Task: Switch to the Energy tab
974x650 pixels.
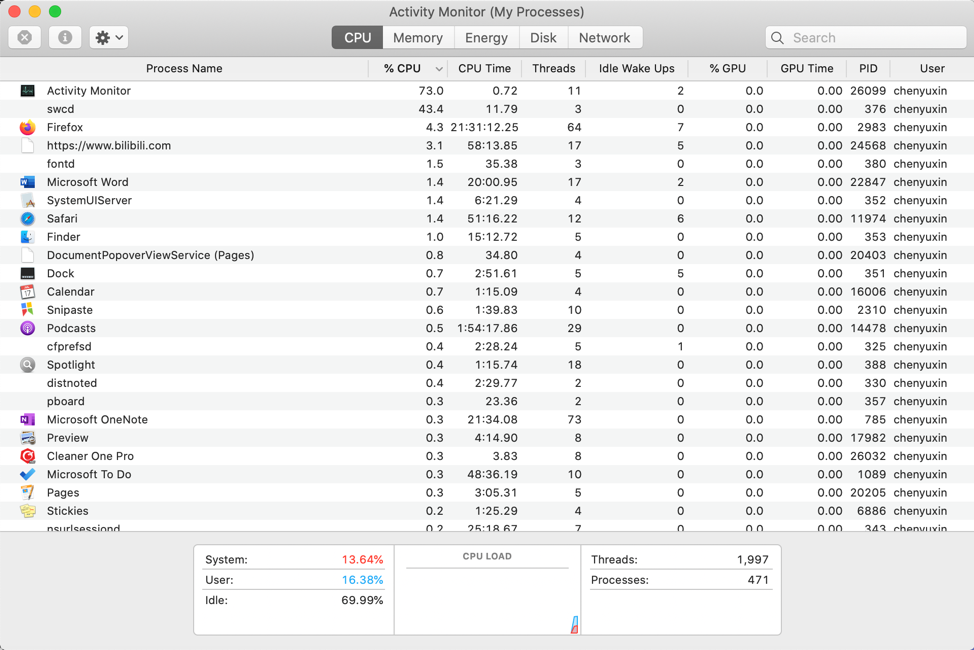Action: pos(486,38)
